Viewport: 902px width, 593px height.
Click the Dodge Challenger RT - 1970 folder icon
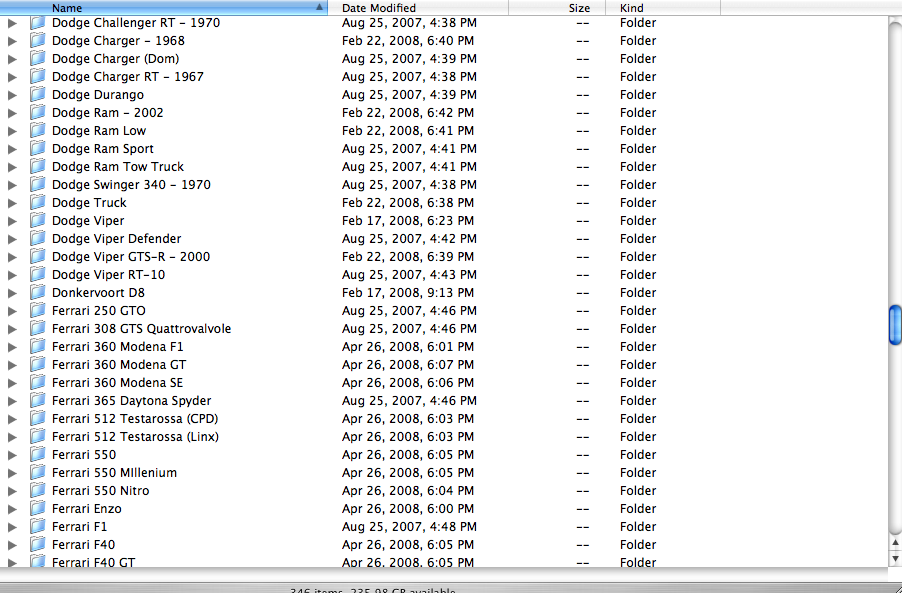click(x=38, y=23)
